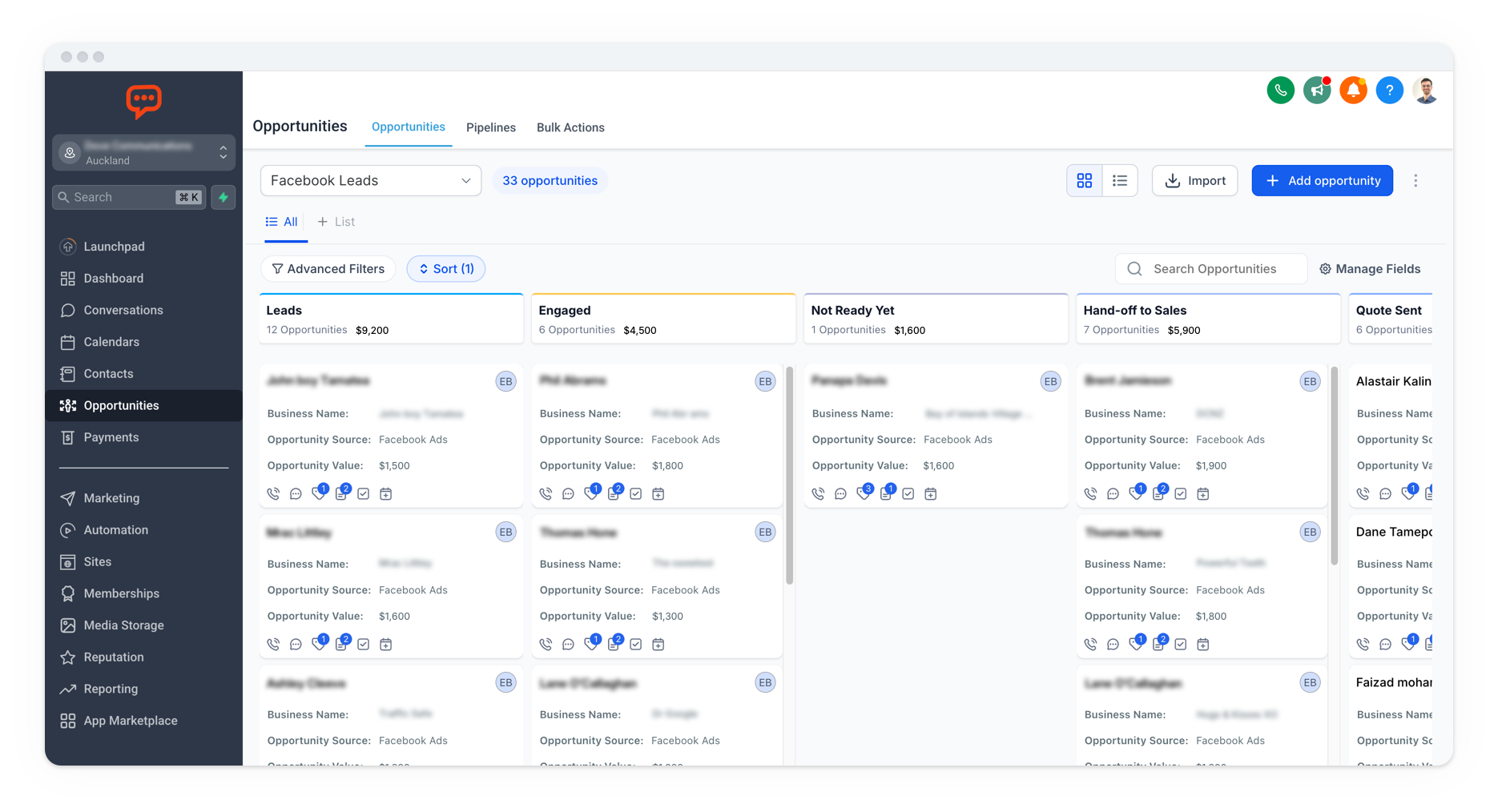Click calendar icon on first Engaged card
This screenshot has height=812, width=1498.
(x=658, y=494)
